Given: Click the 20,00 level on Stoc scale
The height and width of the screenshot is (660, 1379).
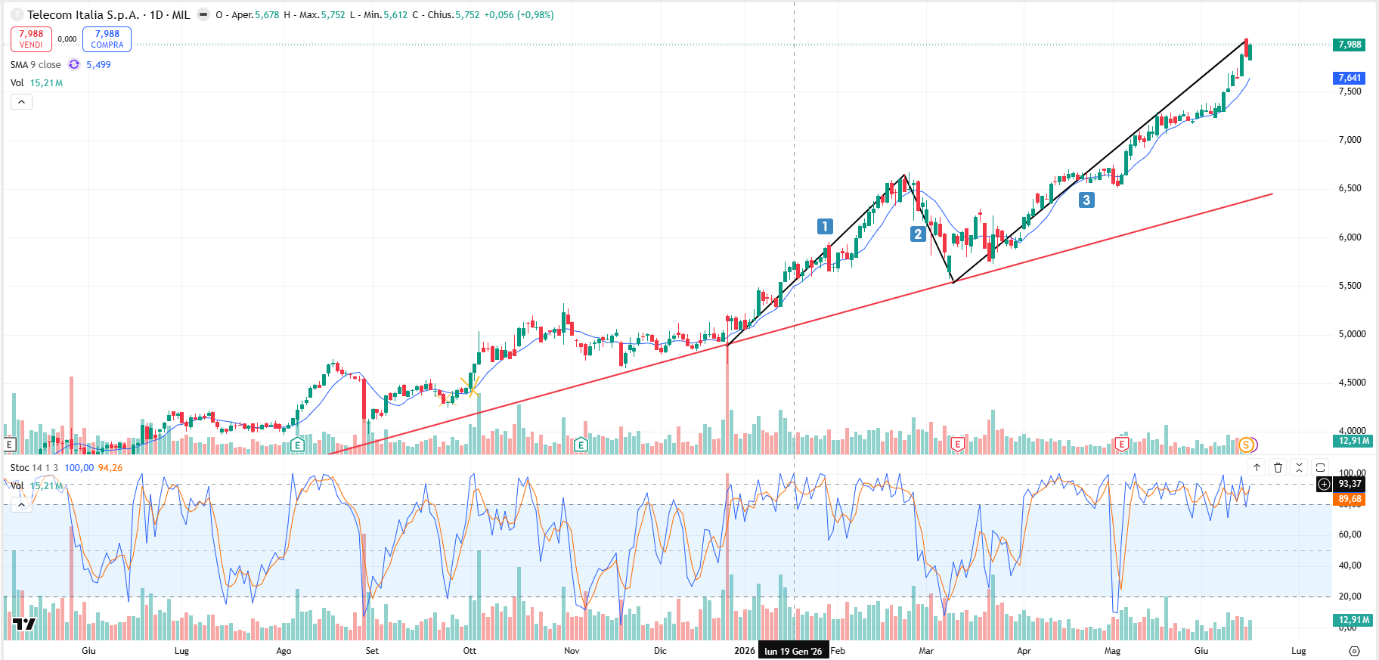Looking at the screenshot, I should (x=1349, y=596).
